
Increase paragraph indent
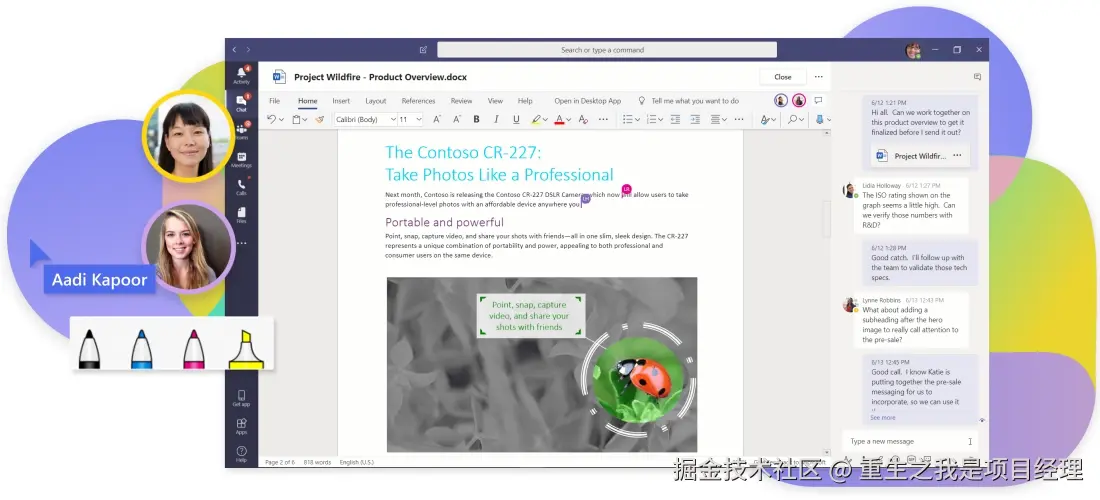pyautogui.click(x=695, y=119)
